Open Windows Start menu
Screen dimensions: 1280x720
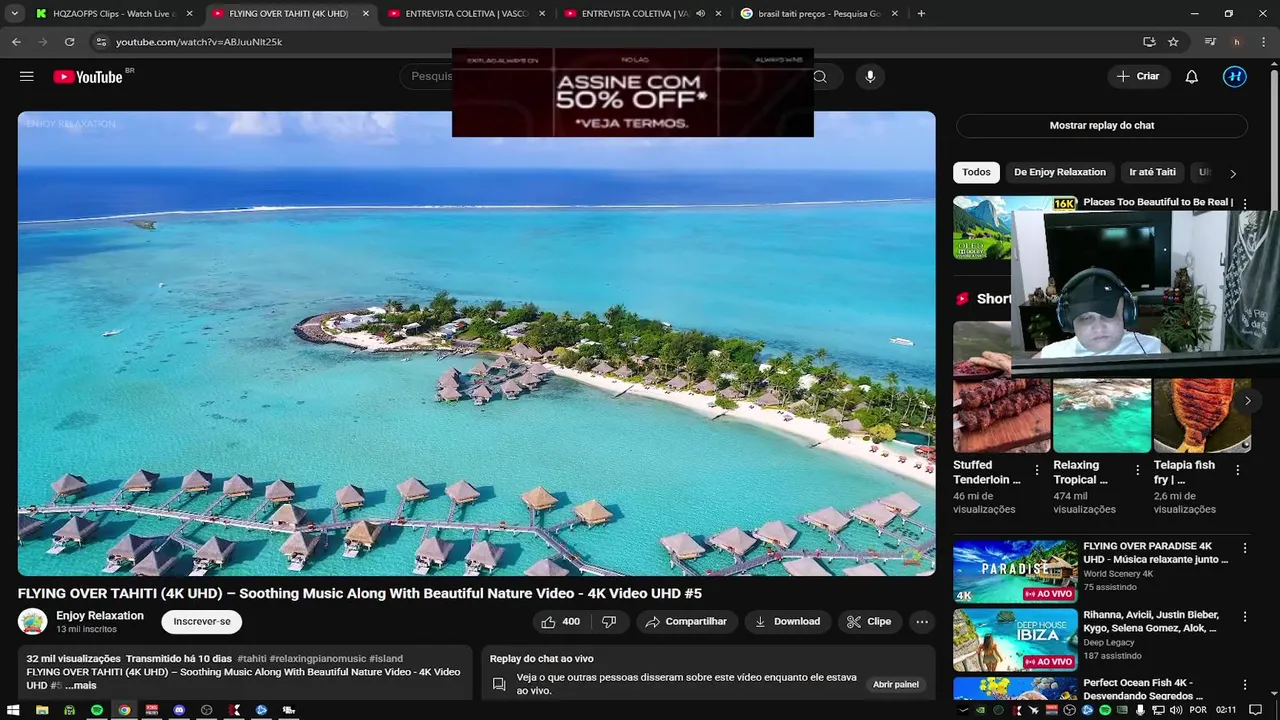[x=13, y=710]
